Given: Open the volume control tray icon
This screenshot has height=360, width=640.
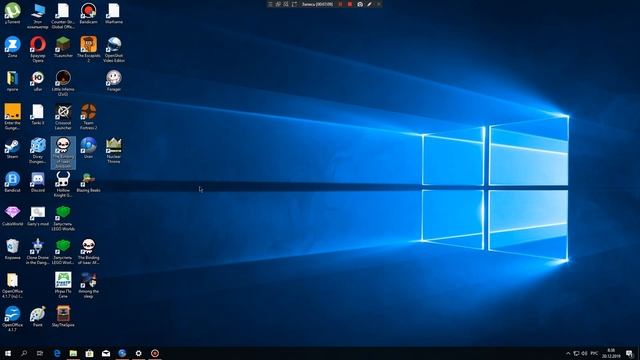Looking at the screenshot, I should 584,353.
